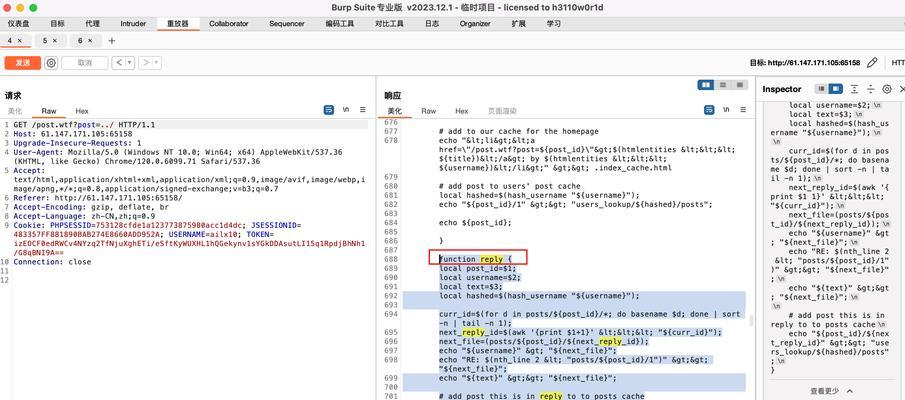Open Repeater settings gear next to Send
905x400 pixels.
tap(51, 63)
